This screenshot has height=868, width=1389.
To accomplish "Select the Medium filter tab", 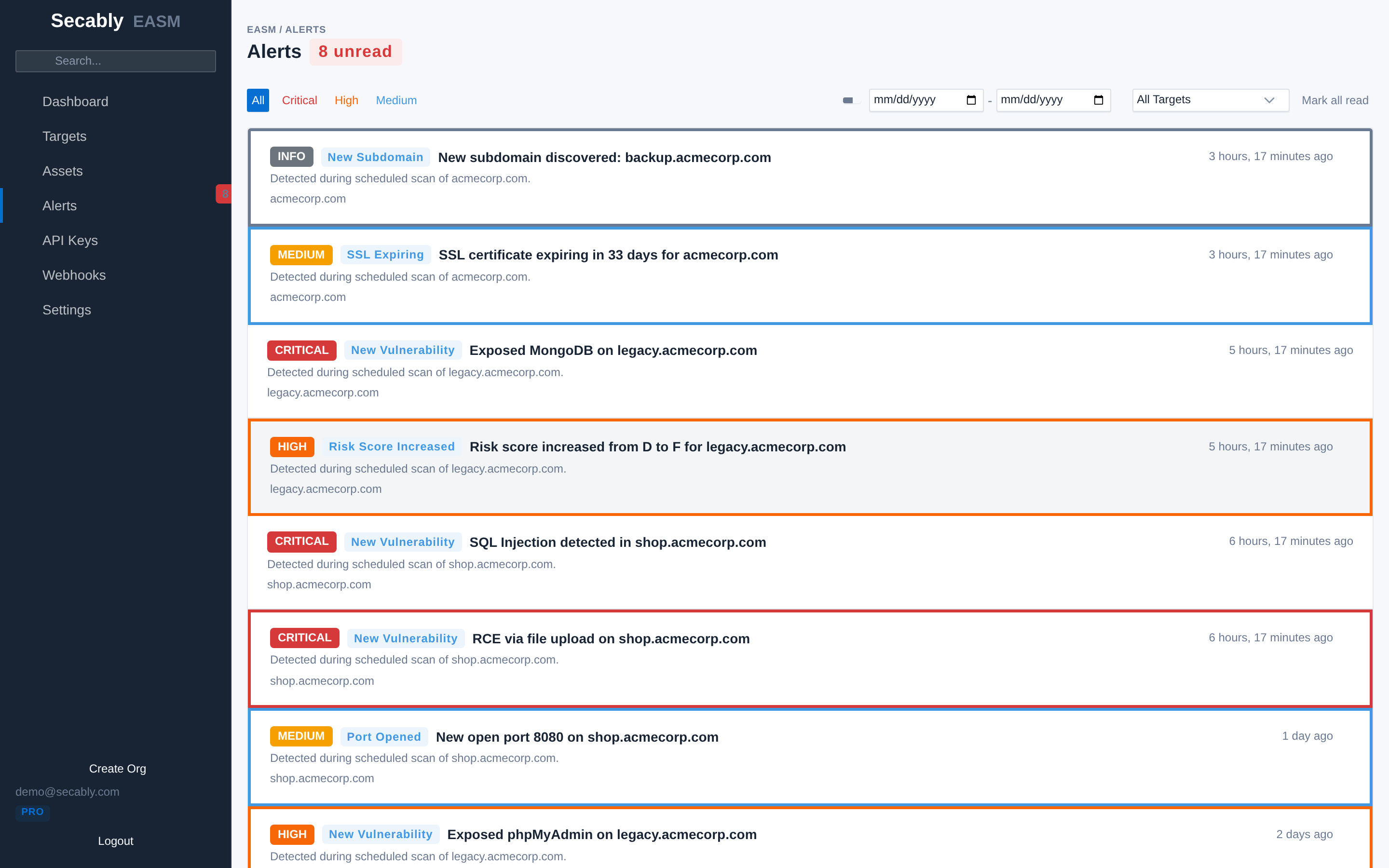I will point(396,100).
